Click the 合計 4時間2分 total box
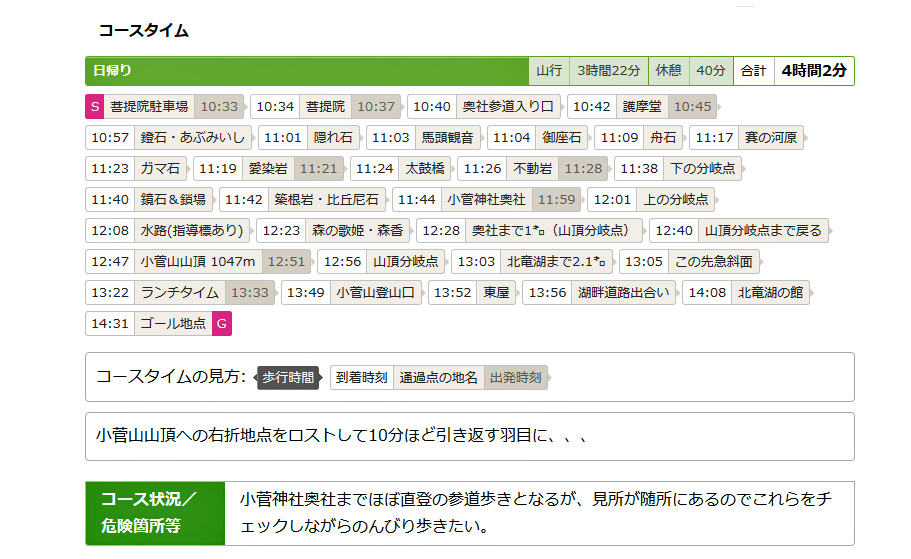 pyautogui.click(x=793, y=71)
